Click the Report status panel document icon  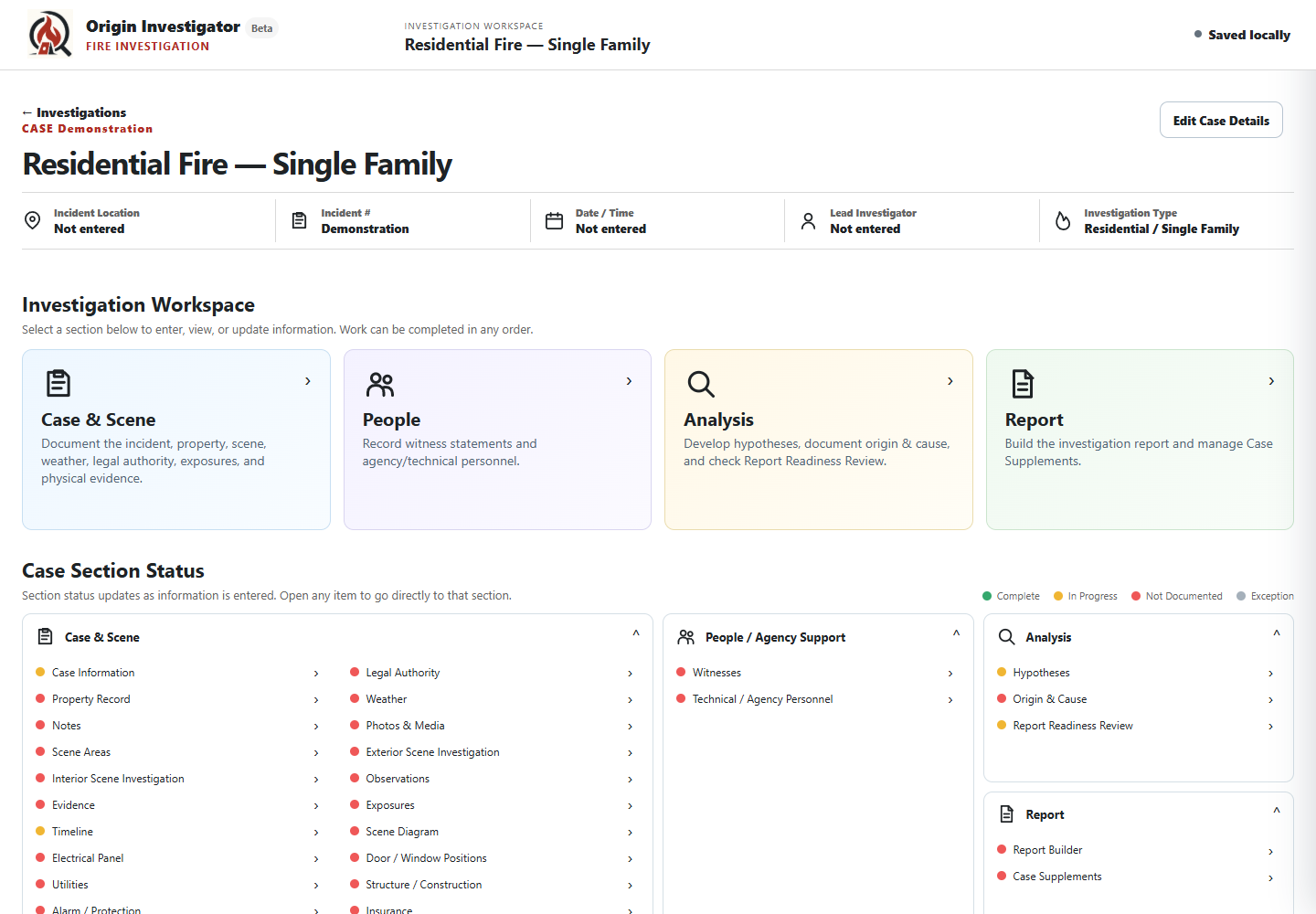point(1007,813)
